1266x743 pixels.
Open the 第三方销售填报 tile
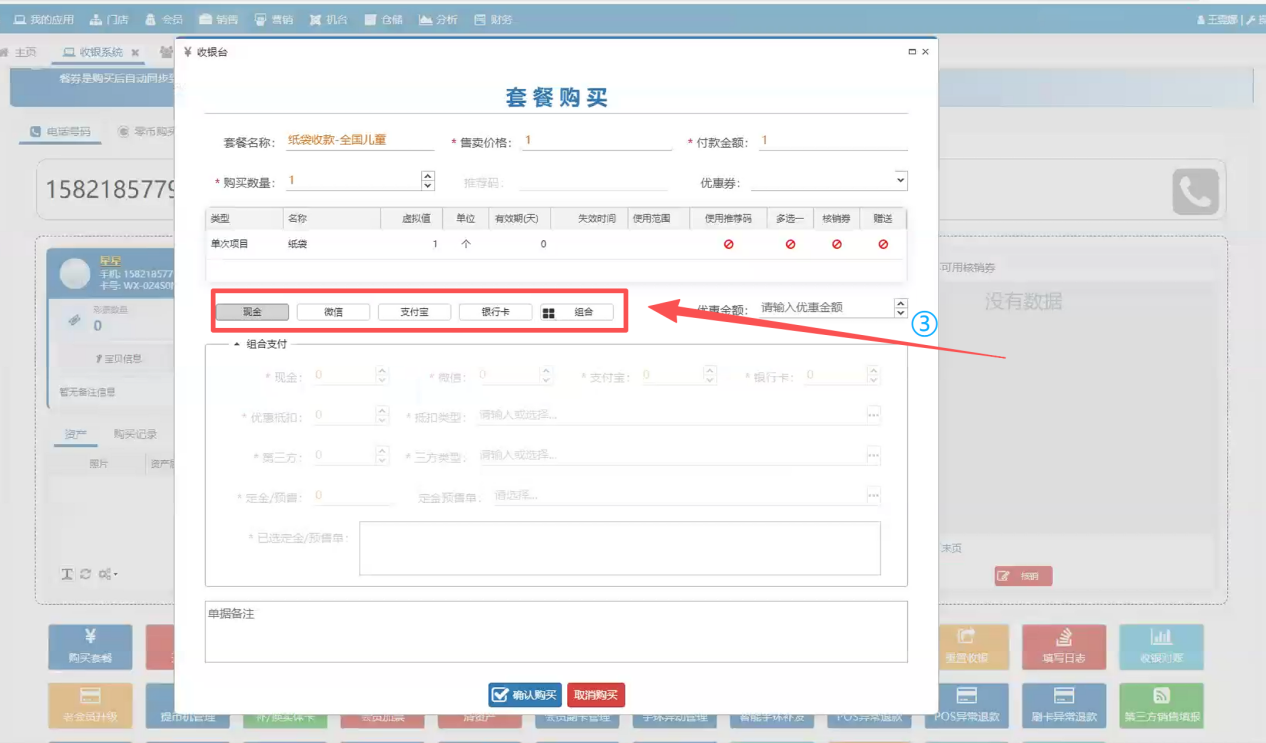pos(1161,705)
